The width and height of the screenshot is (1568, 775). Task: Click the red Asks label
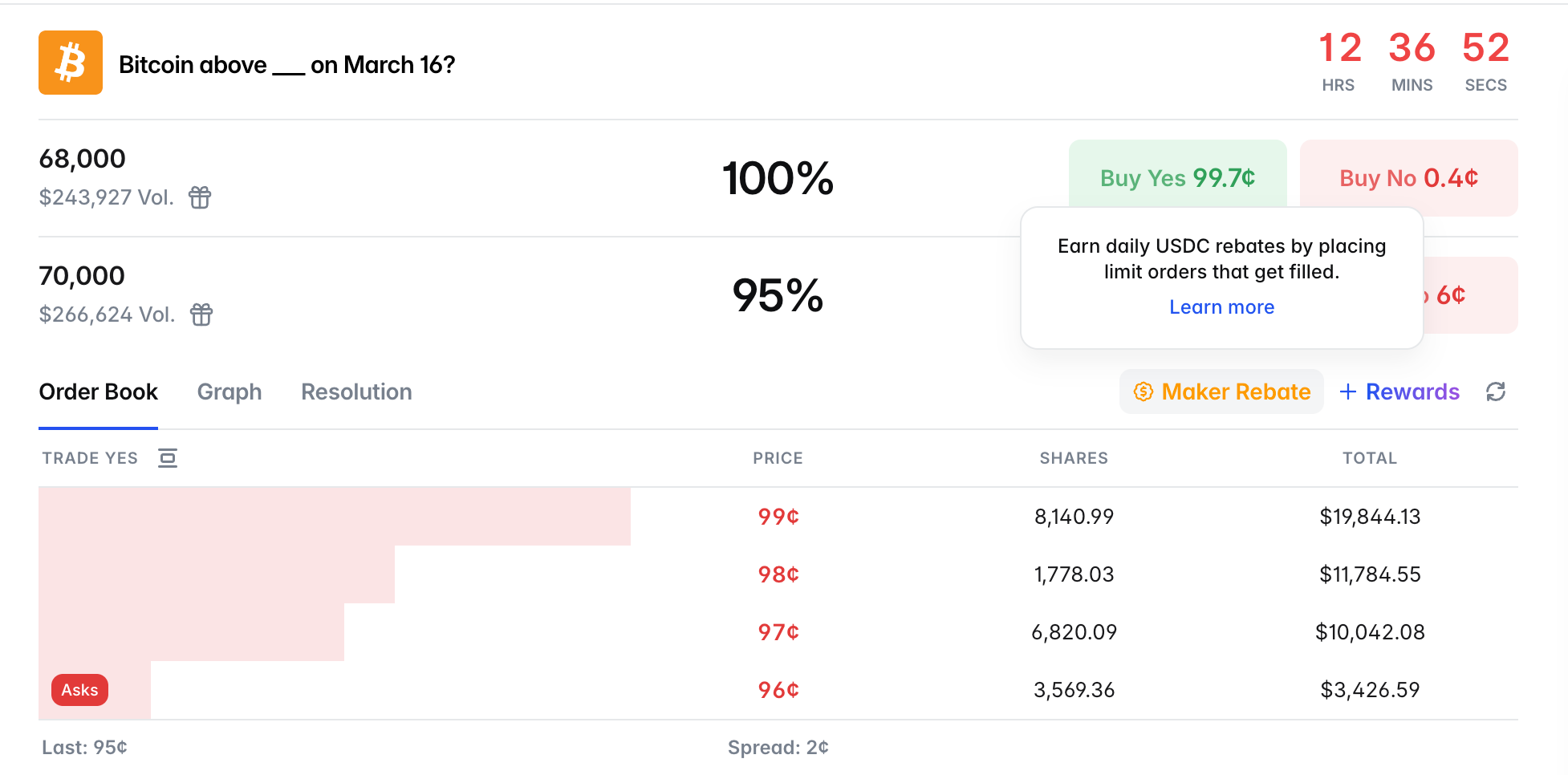pos(79,690)
